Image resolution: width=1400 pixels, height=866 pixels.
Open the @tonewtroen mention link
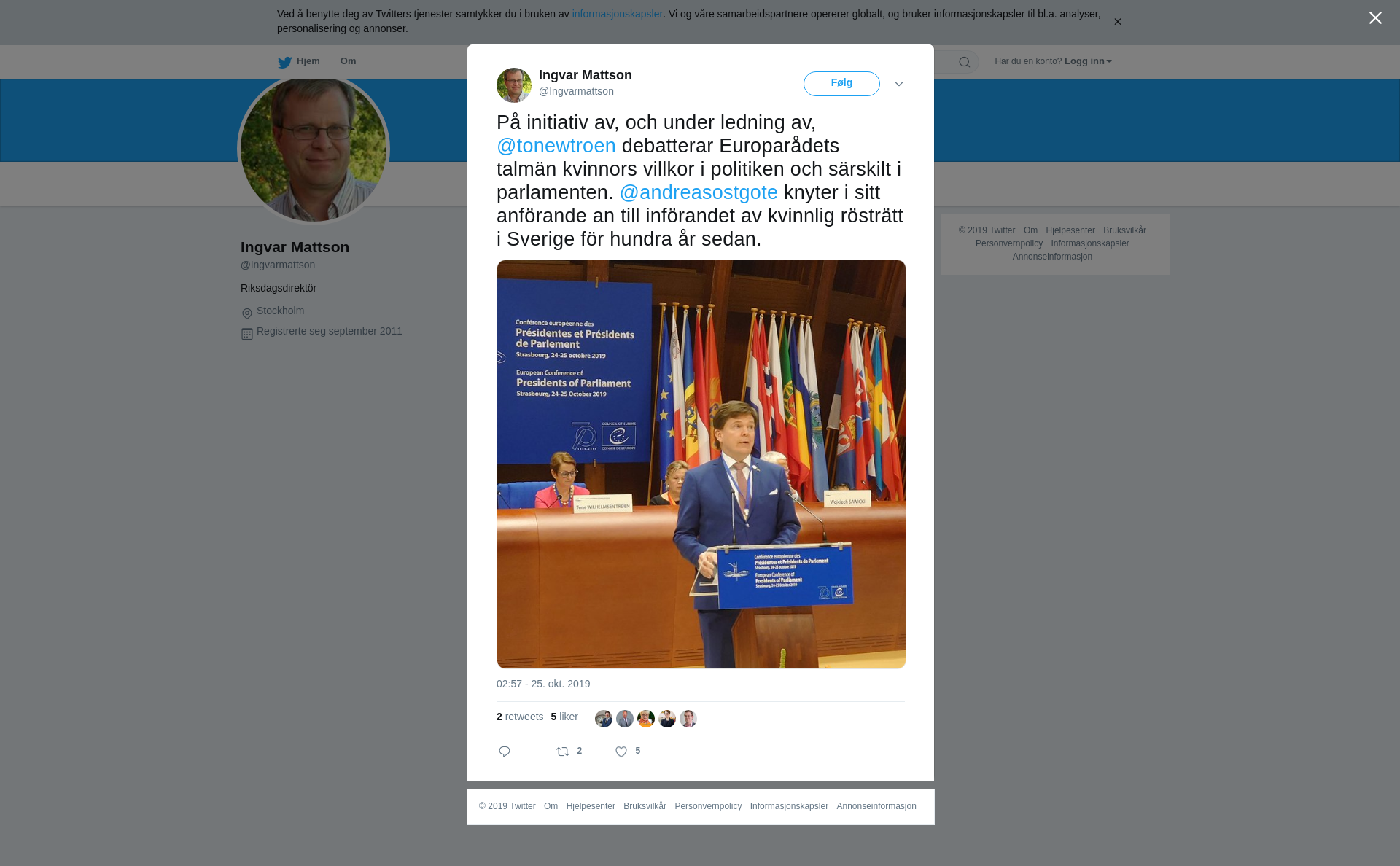pyautogui.click(x=556, y=146)
